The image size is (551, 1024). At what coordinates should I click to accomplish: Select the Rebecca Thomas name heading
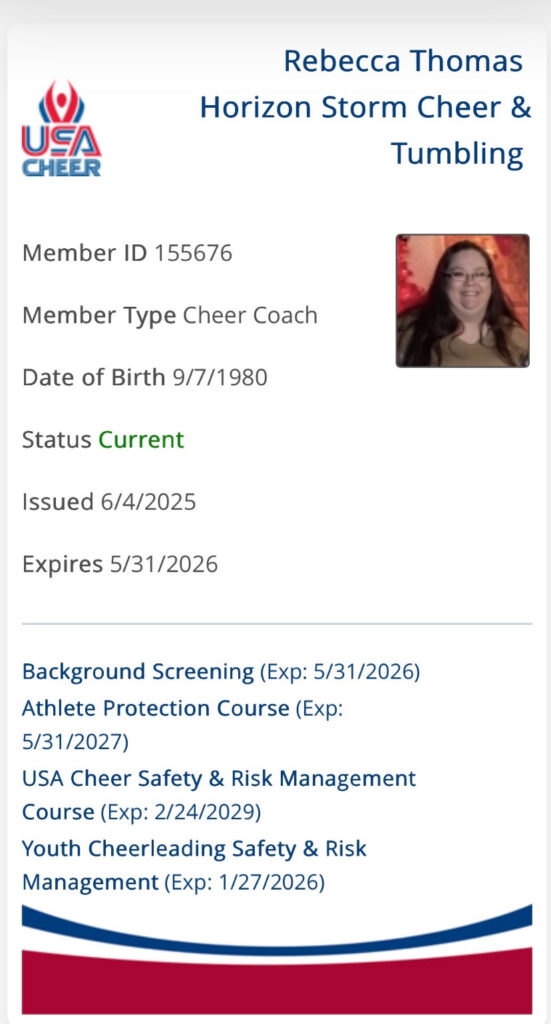pyautogui.click(x=403, y=61)
